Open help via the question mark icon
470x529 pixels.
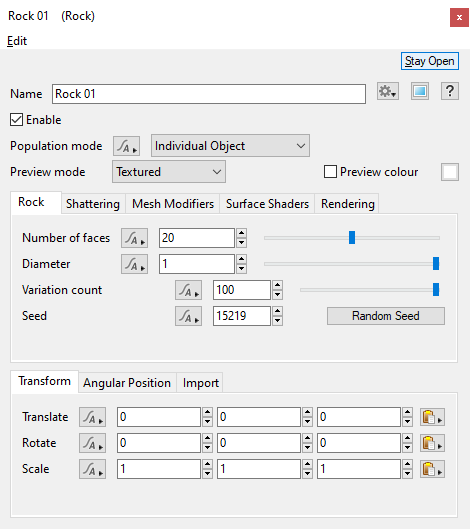450,91
